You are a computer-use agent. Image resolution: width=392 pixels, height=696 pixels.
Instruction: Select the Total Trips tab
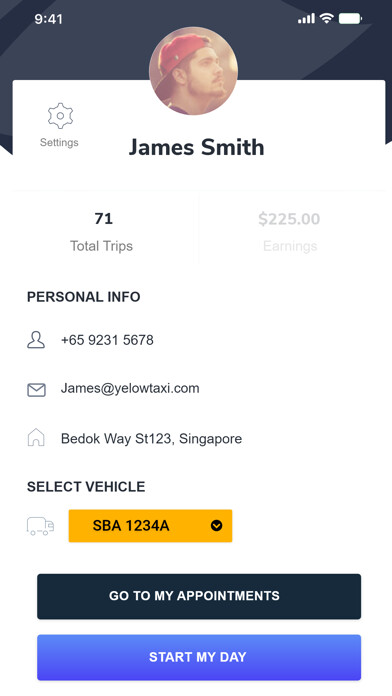[x=102, y=231]
